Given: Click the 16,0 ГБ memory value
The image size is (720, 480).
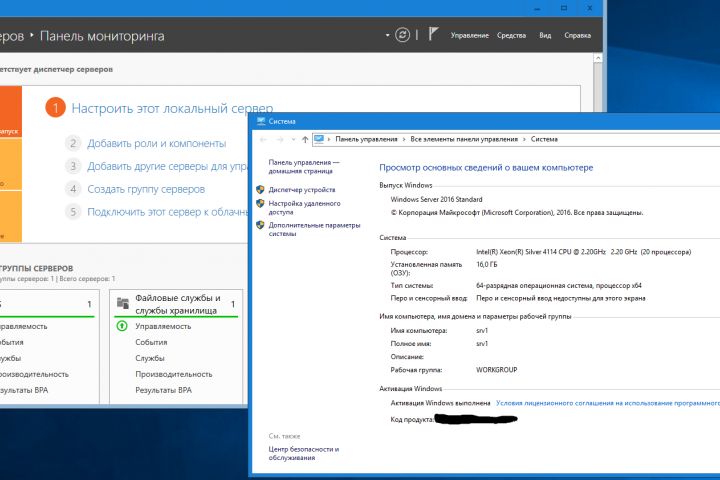Looking at the screenshot, I should pyautogui.click(x=486, y=265).
